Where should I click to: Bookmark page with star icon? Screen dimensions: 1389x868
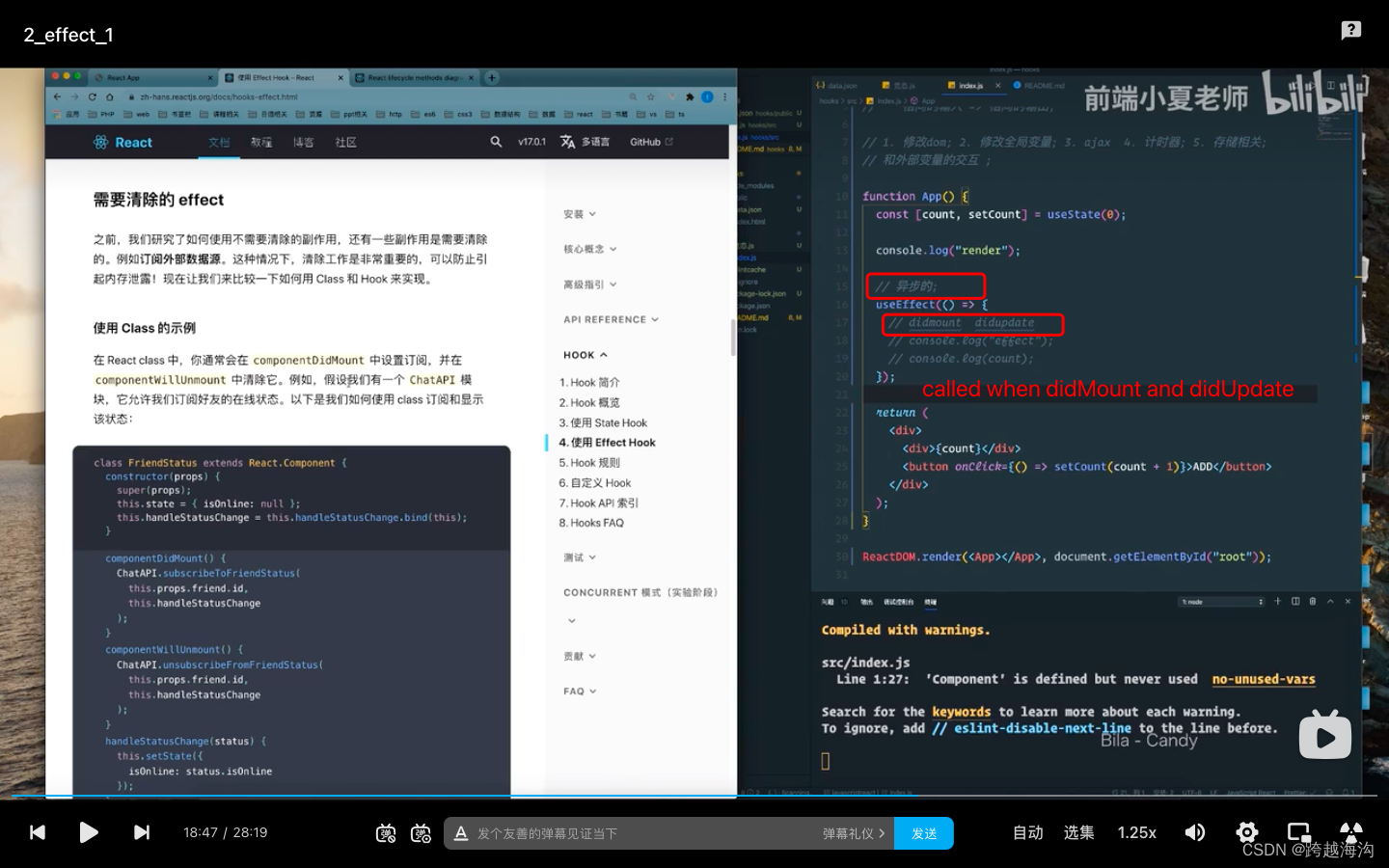tap(651, 96)
